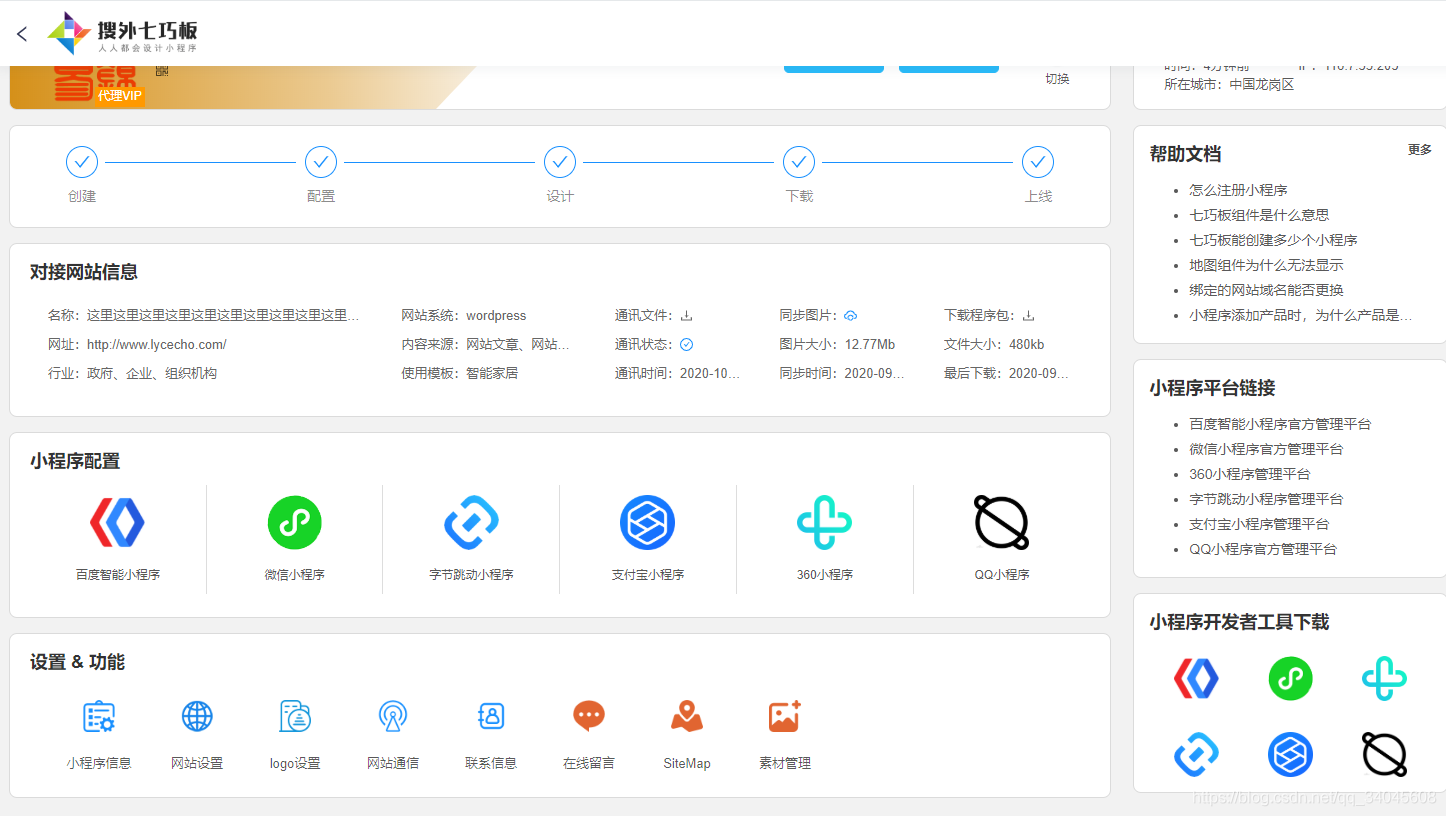
Task: Download the Baidu developer tool
Action: pos(1196,679)
